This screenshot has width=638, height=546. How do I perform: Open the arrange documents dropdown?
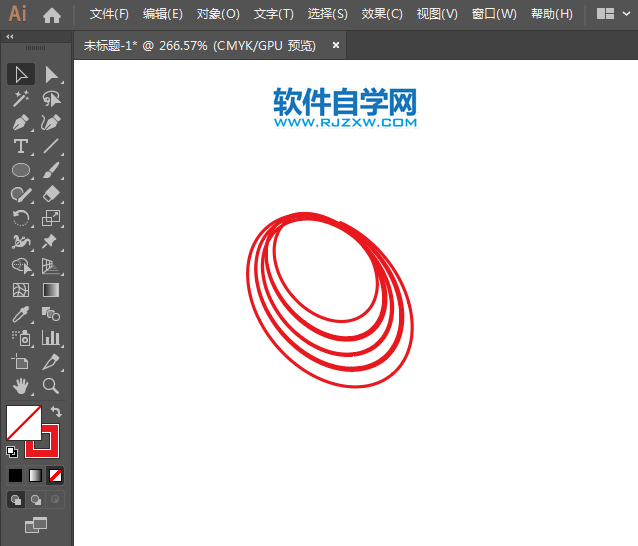pyautogui.click(x=613, y=14)
